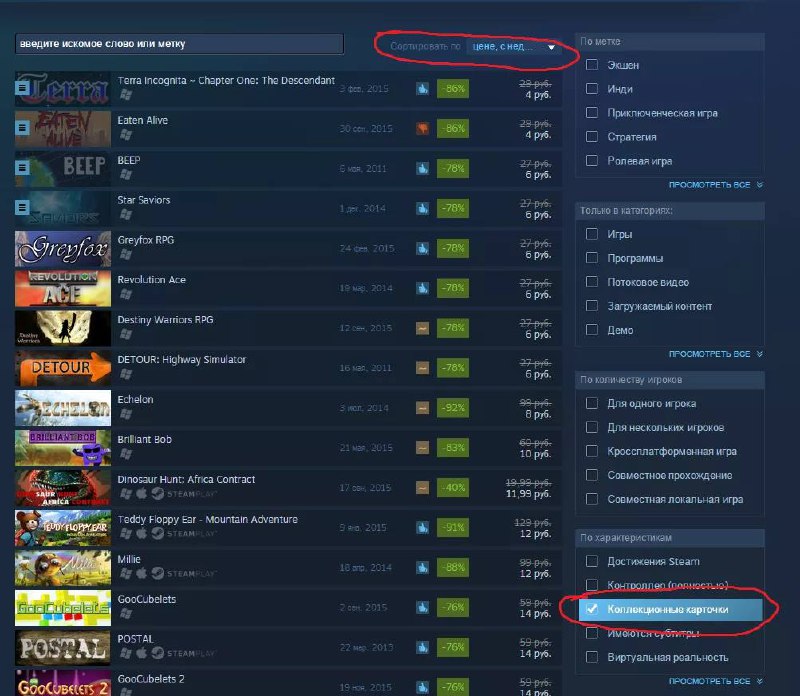Click the wishlist icon on Eaten Alive thumbnail
Screen dimensions: 800x696
click(x=22, y=128)
